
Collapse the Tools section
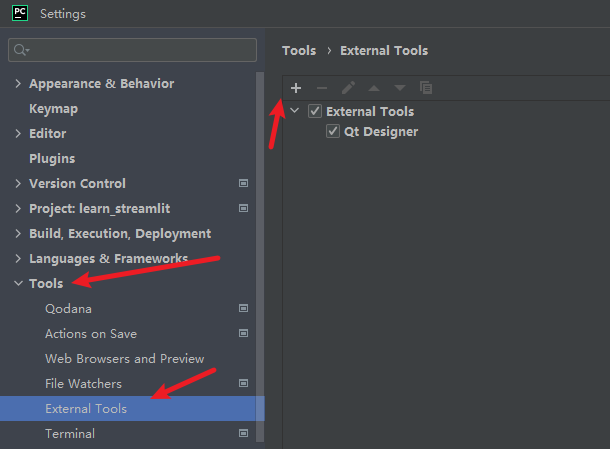point(18,284)
